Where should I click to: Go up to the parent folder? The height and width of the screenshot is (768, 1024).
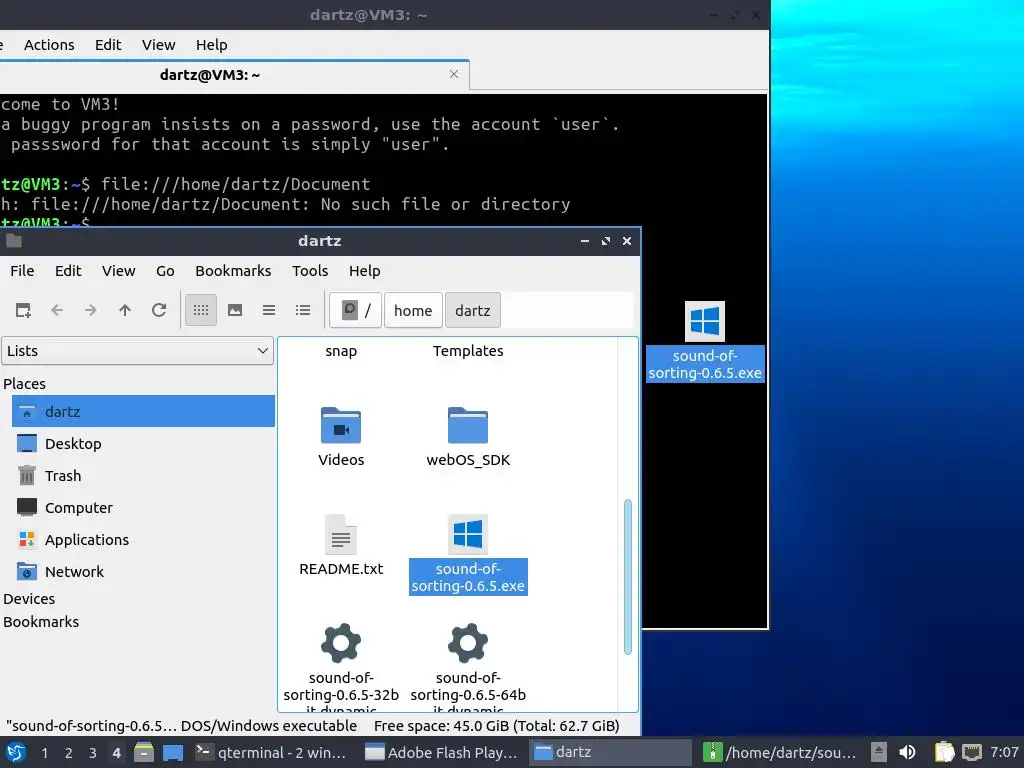click(125, 310)
